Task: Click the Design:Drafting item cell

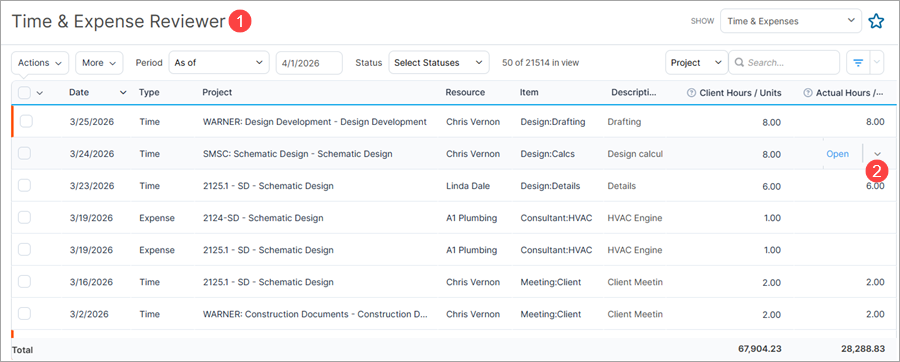Action: click(x=552, y=122)
